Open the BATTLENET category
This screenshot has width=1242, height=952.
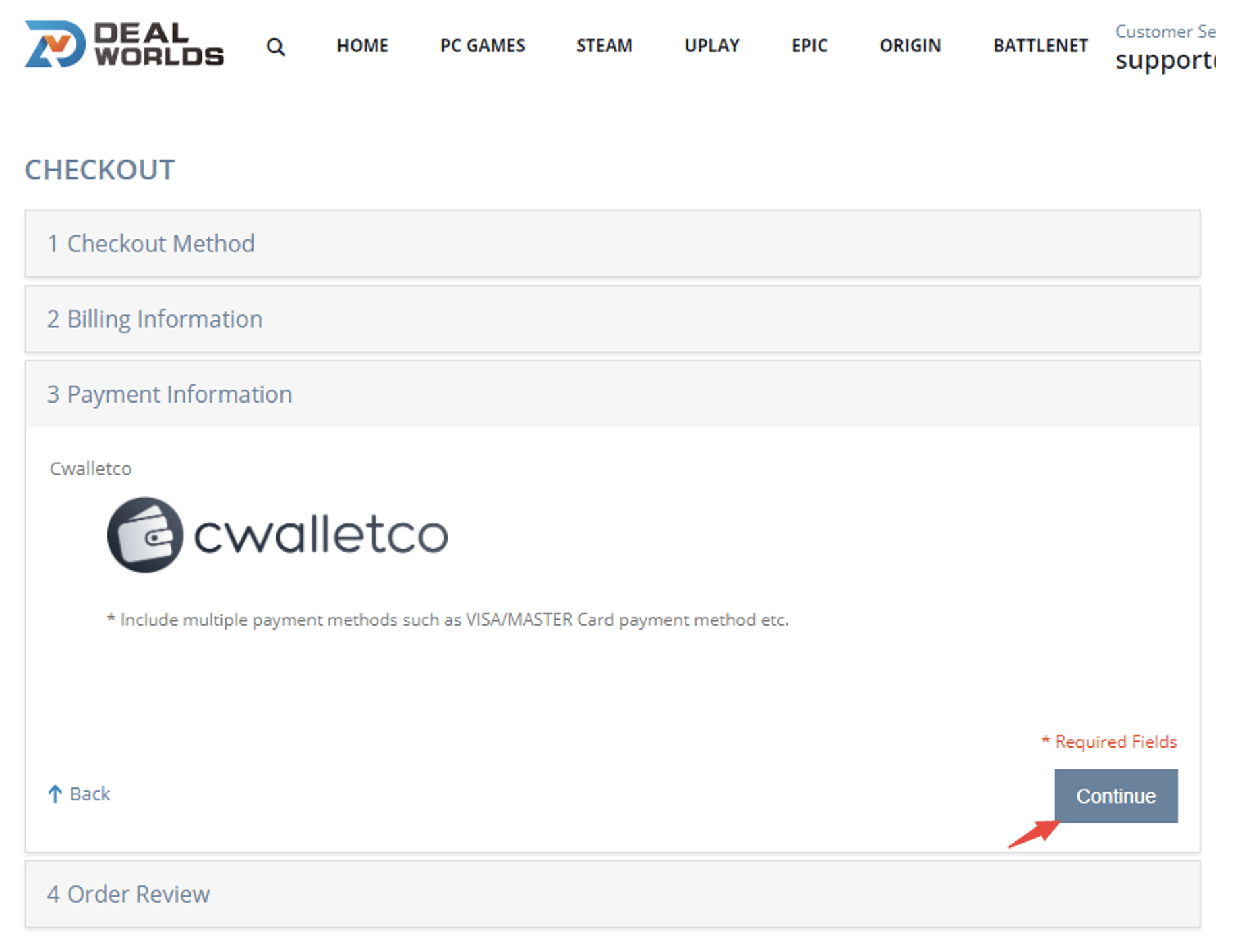tap(1040, 46)
